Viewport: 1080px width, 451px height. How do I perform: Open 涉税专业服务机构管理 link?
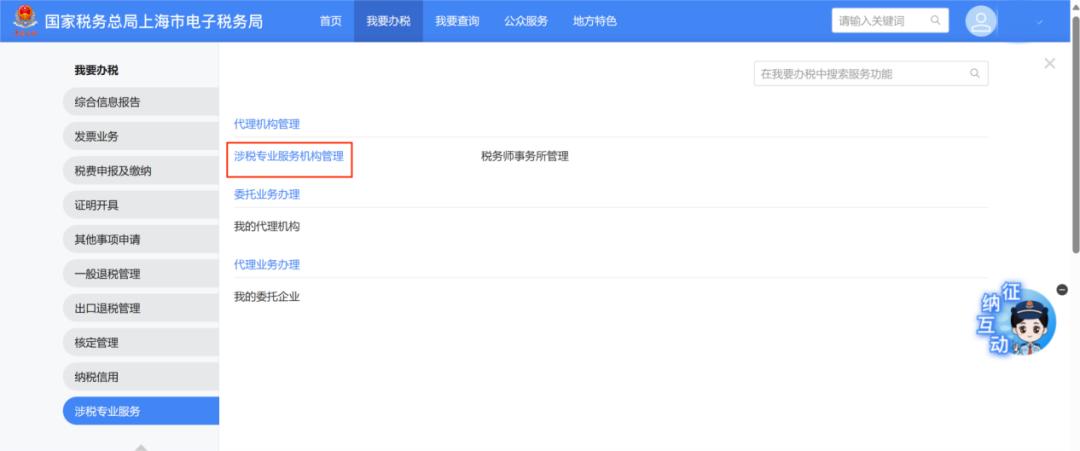pos(289,156)
